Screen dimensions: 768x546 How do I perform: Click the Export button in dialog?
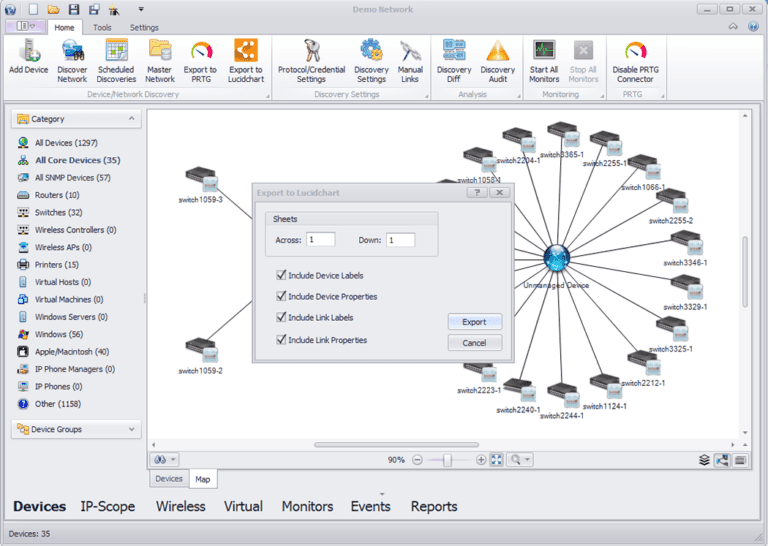click(x=475, y=322)
